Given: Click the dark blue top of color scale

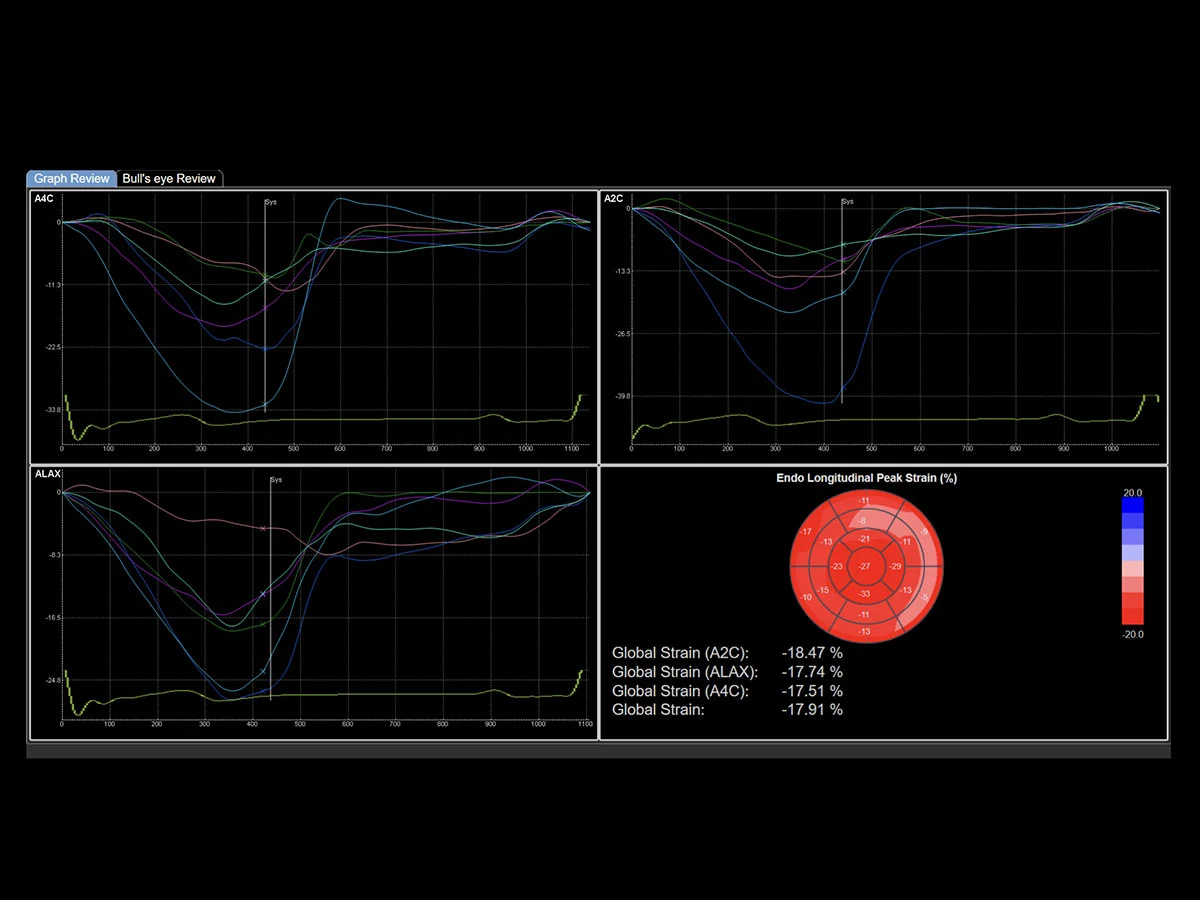Looking at the screenshot, I should tap(1132, 505).
